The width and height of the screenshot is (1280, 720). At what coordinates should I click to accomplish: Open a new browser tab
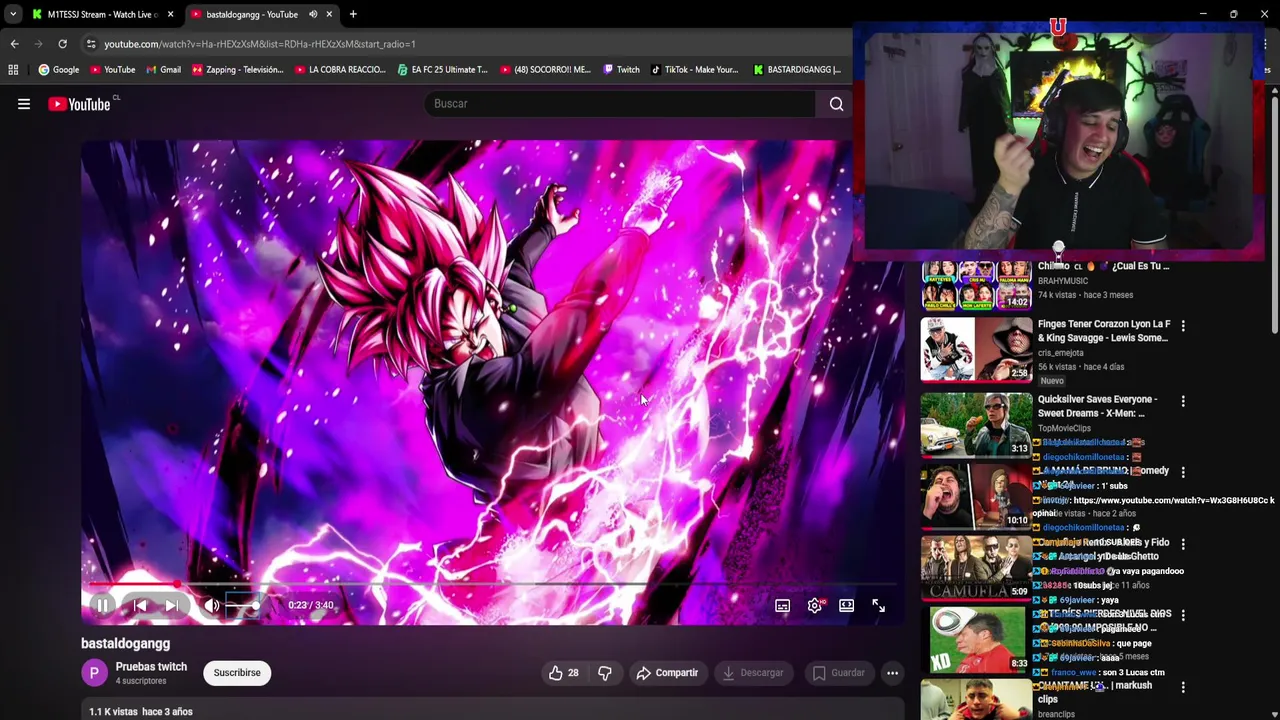click(x=353, y=14)
